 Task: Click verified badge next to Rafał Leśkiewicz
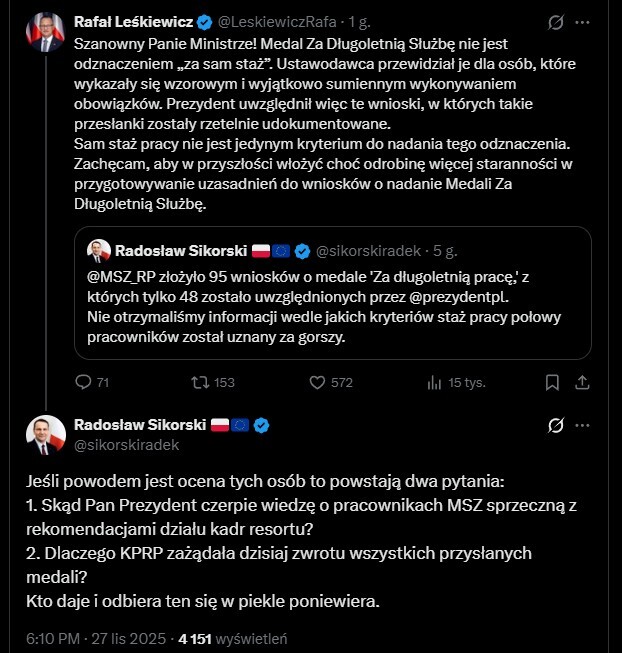(x=203, y=21)
